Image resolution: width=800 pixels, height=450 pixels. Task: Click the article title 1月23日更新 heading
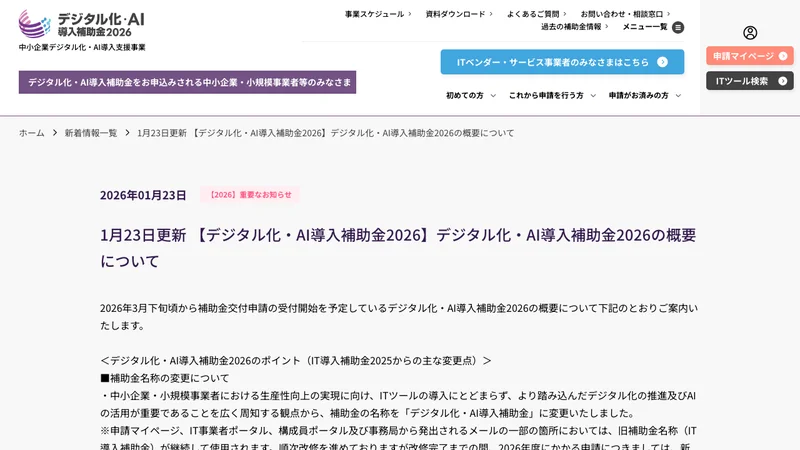[398, 248]
